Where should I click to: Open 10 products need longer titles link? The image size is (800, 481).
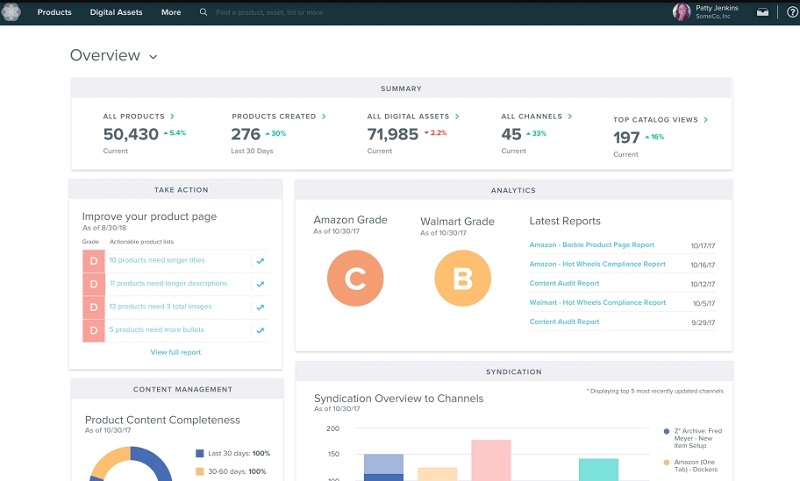pyautogui.click(x=157, y=260)
